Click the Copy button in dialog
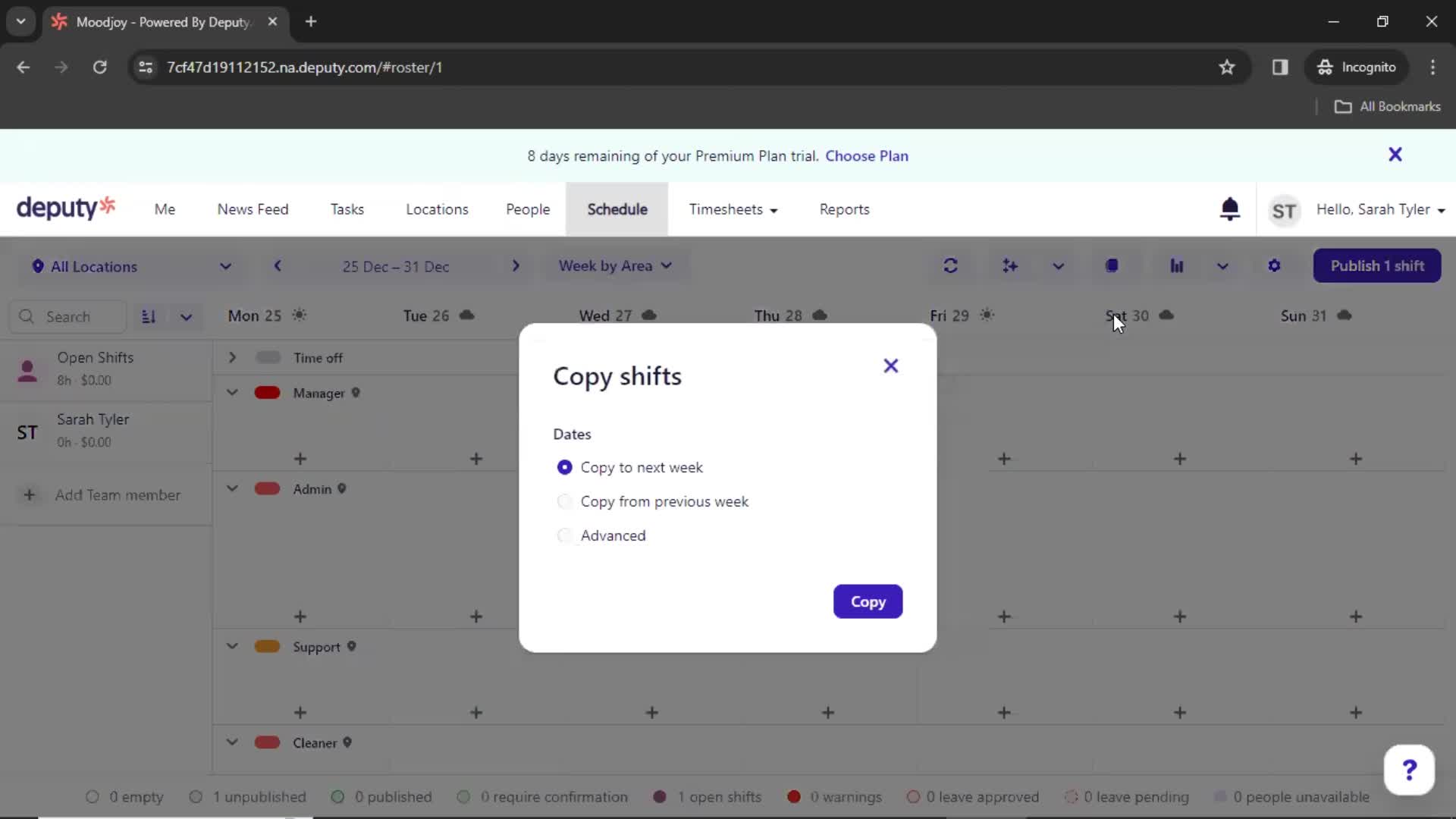This screenshot has height=819, width=1456. 868,601
